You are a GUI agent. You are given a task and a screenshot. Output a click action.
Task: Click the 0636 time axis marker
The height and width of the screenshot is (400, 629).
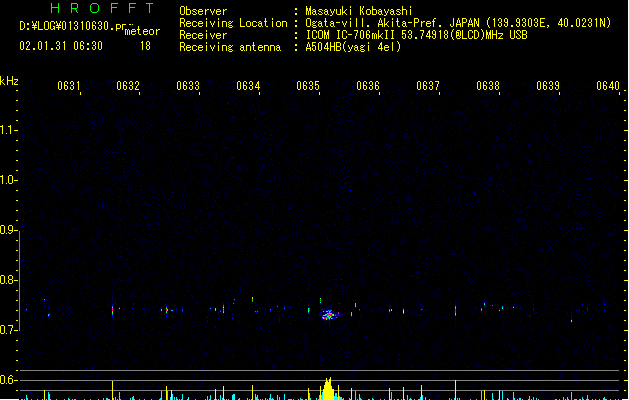[x=368, y=86]
